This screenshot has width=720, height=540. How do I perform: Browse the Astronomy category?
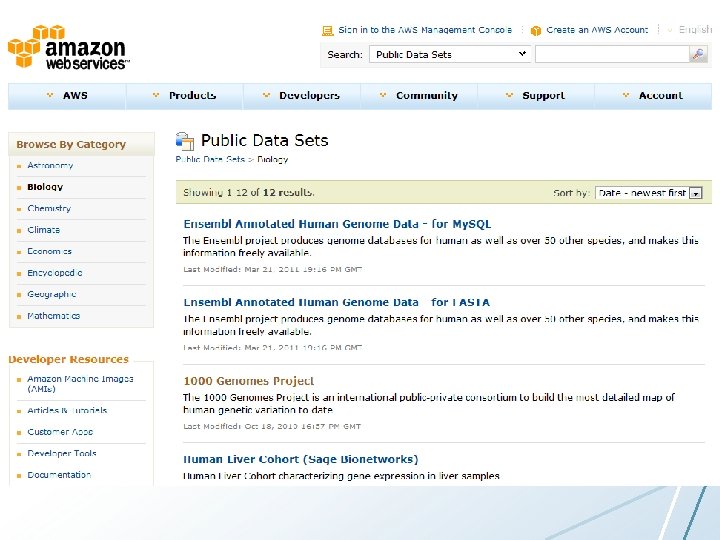(50, 165)
